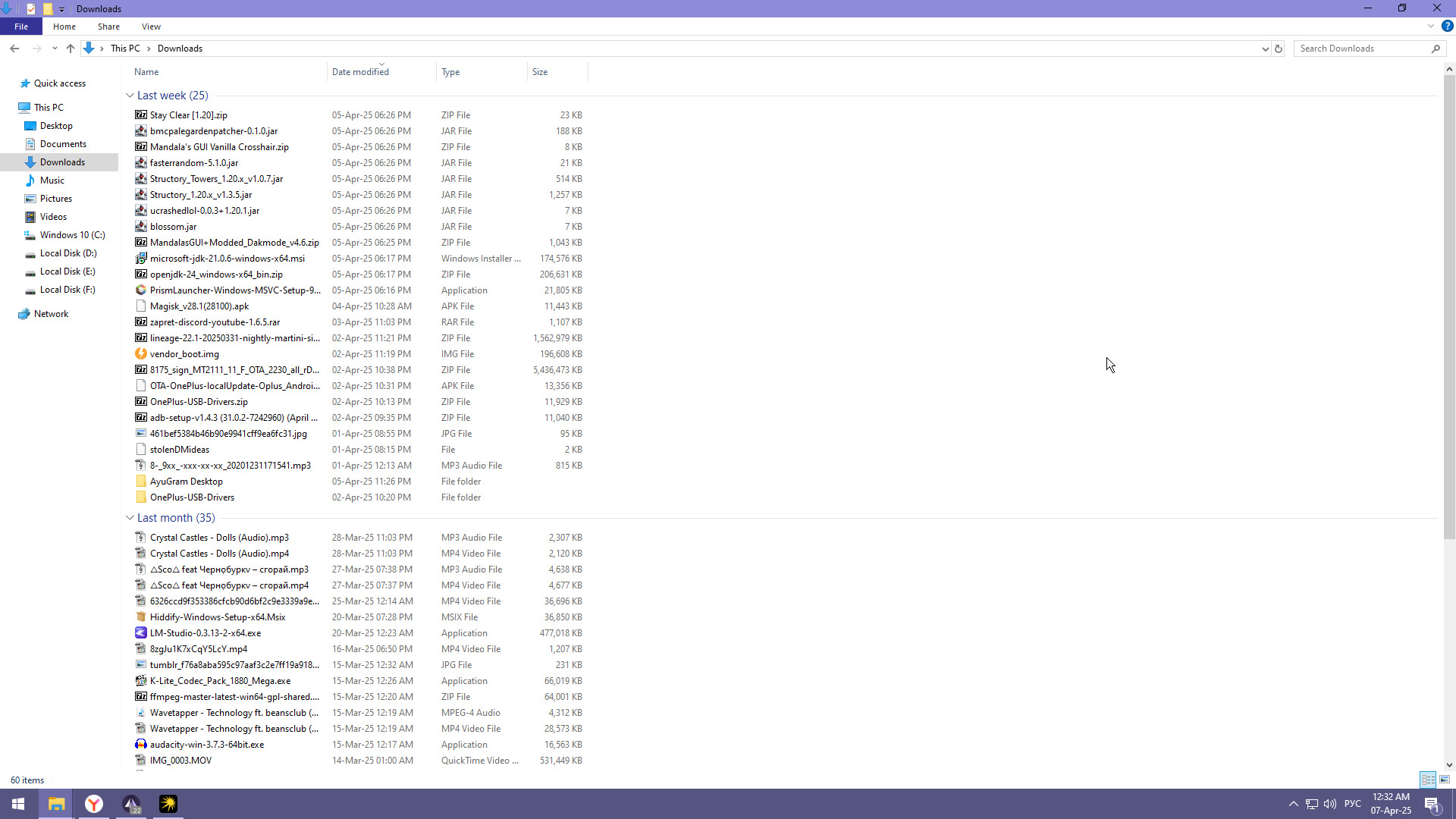Expand the ribbon with the chevron
1456x819 pixels.
coord(1430,27)
